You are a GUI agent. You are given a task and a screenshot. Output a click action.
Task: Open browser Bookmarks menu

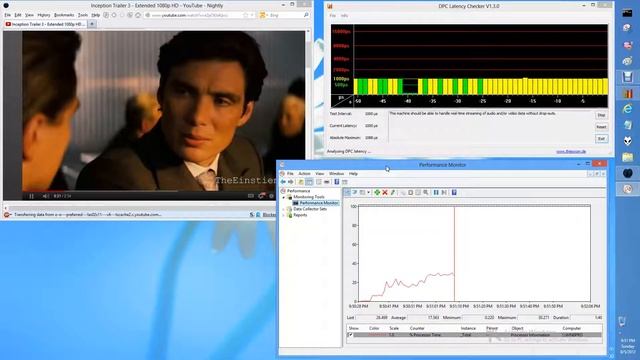[x=64, y=15]
